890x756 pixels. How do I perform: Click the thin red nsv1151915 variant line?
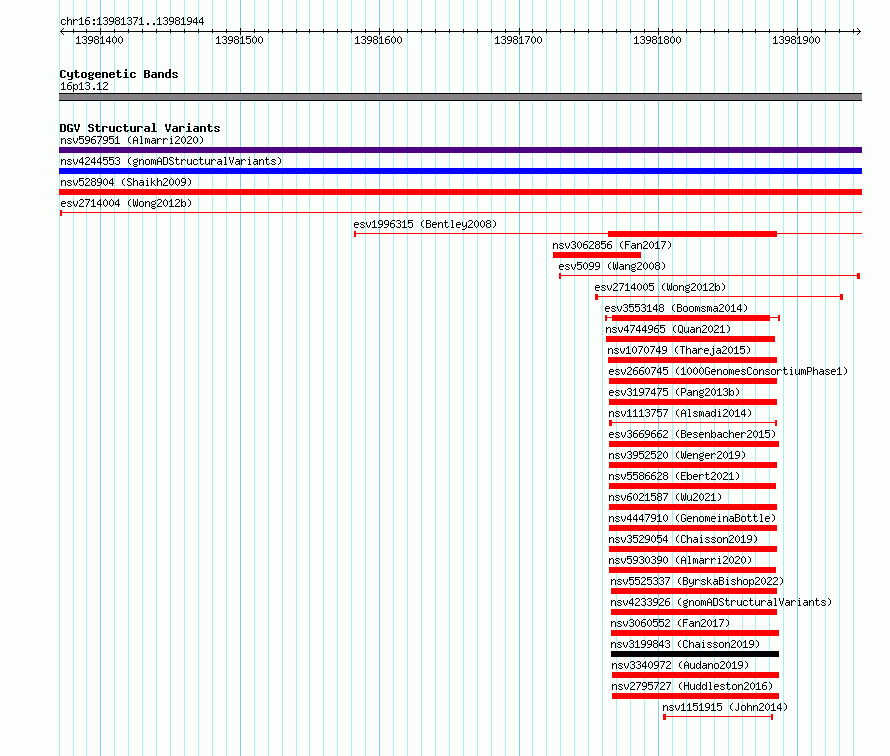tap(718, 717)
